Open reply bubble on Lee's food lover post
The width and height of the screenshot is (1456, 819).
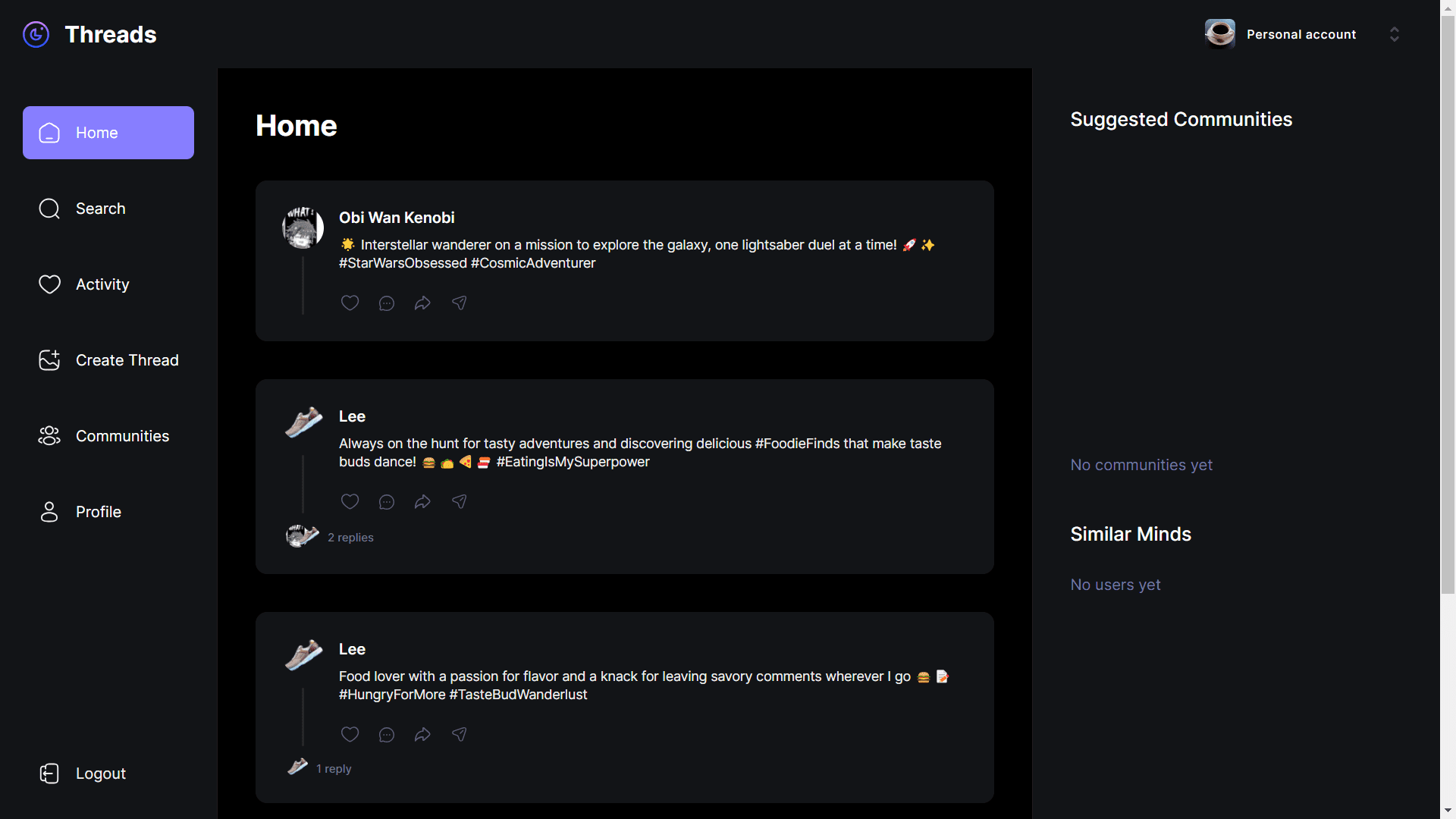click(386, 734)
